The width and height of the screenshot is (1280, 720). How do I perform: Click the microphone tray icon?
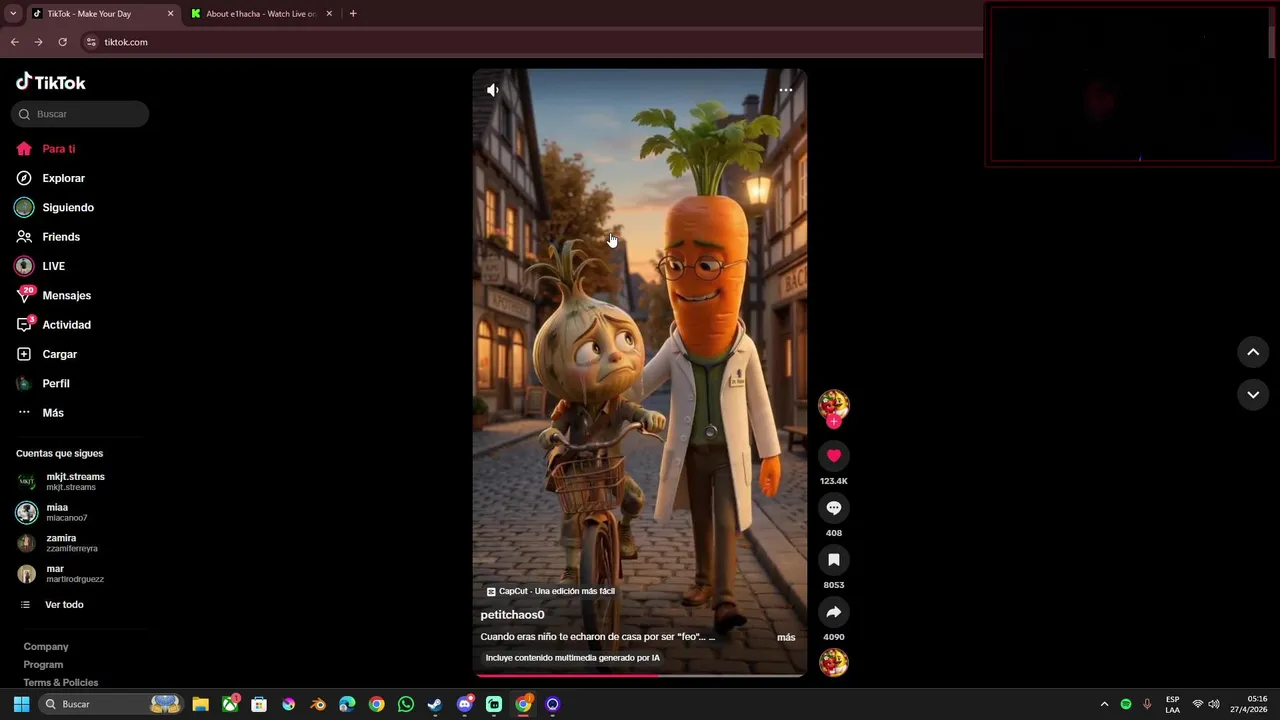(x=1147, y=704)
